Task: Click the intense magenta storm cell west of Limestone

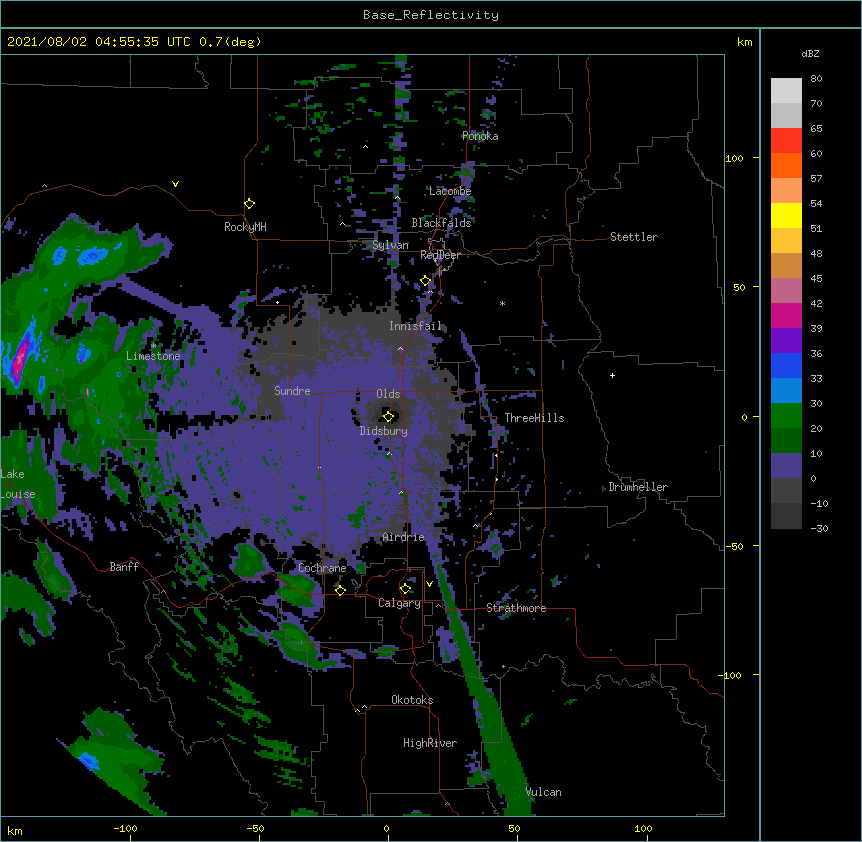Action: pyautogui.click(x=20, y=360)
